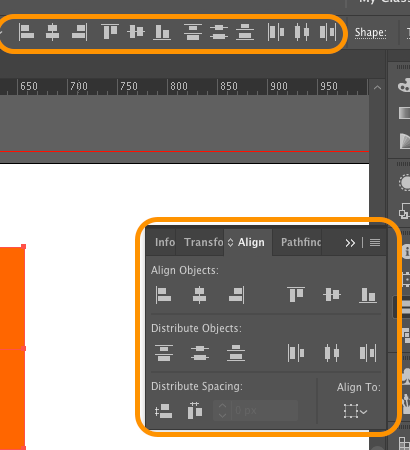Screen dimensions: 410x450
Task: Click Vertical Distribute Top in the Align panel
Action: tap(164, 353)
